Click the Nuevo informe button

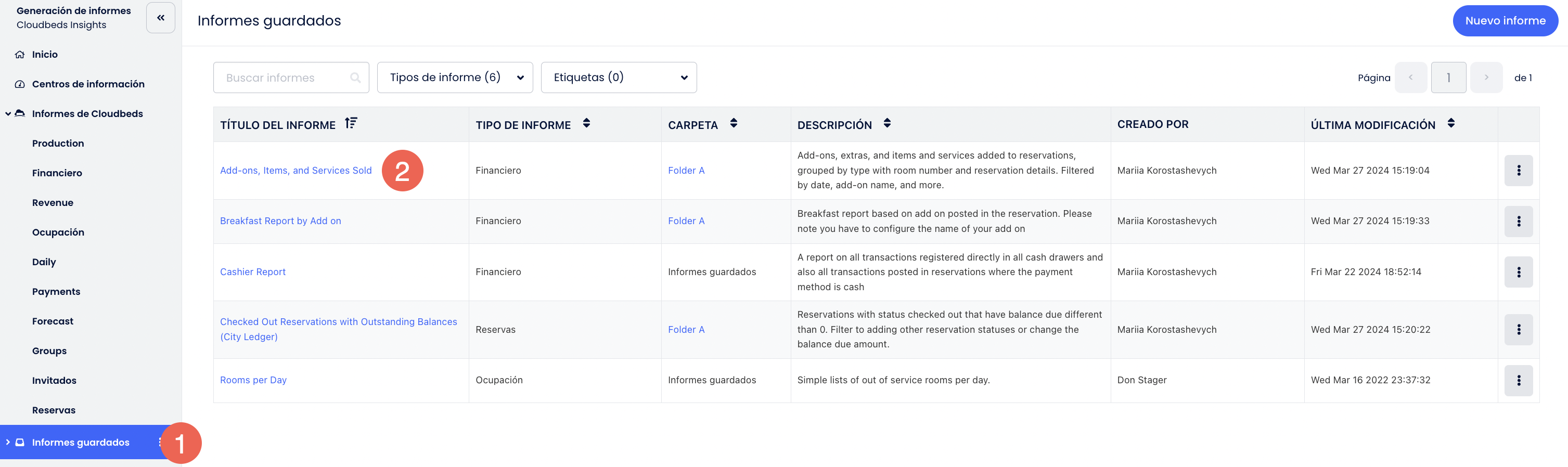point(1505,21)
